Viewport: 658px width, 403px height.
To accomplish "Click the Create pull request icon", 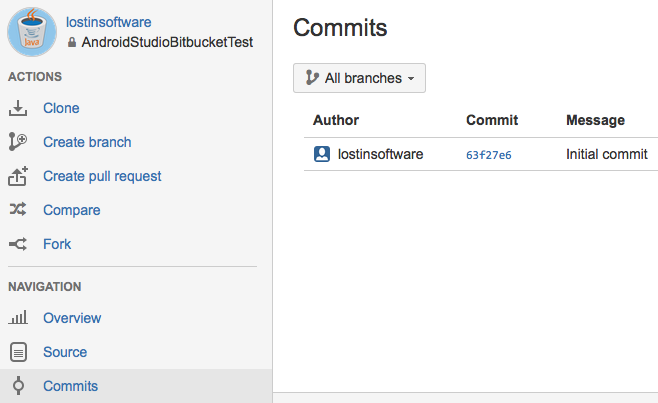I will (18, 176).
